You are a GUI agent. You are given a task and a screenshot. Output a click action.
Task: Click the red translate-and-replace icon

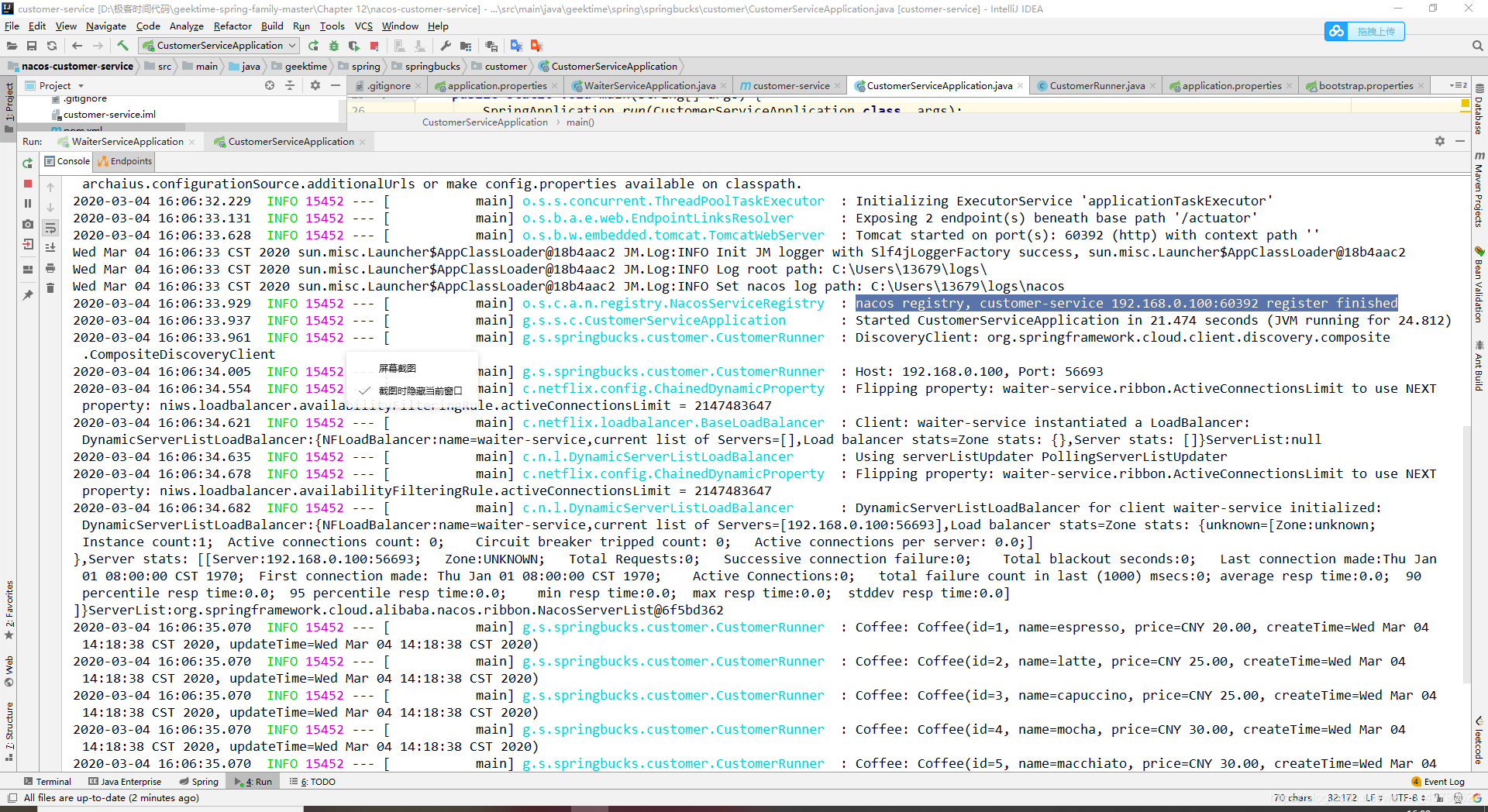536,46
